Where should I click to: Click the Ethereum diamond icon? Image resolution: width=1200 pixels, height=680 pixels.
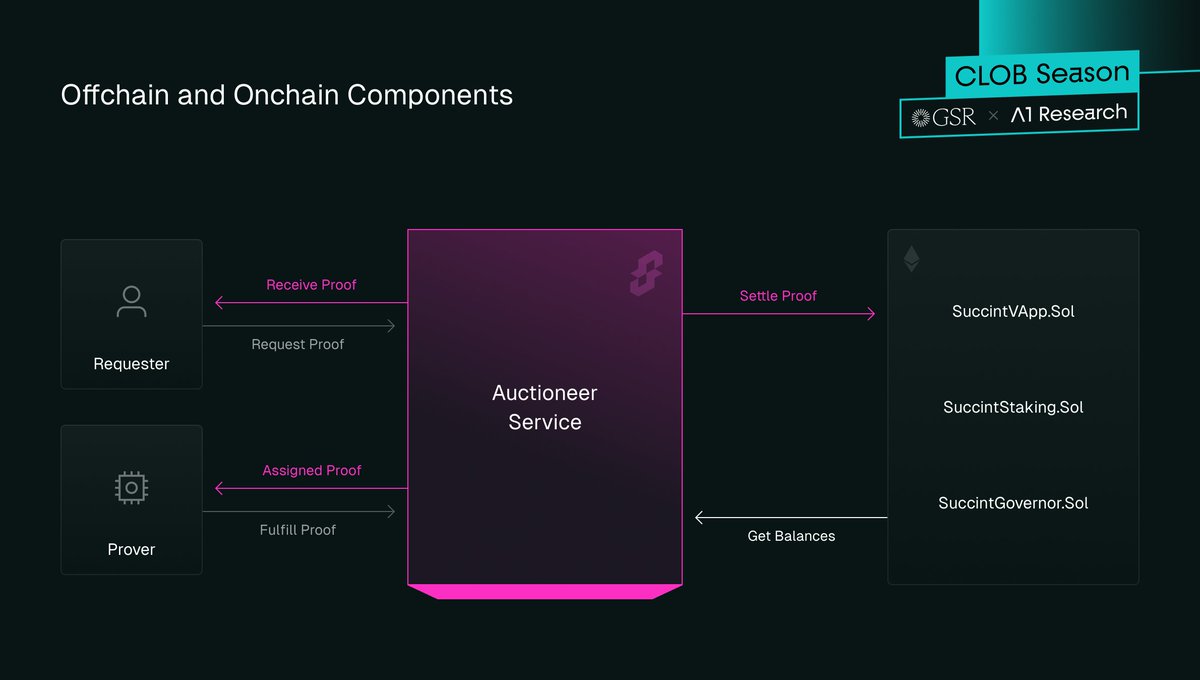point(911,259)
